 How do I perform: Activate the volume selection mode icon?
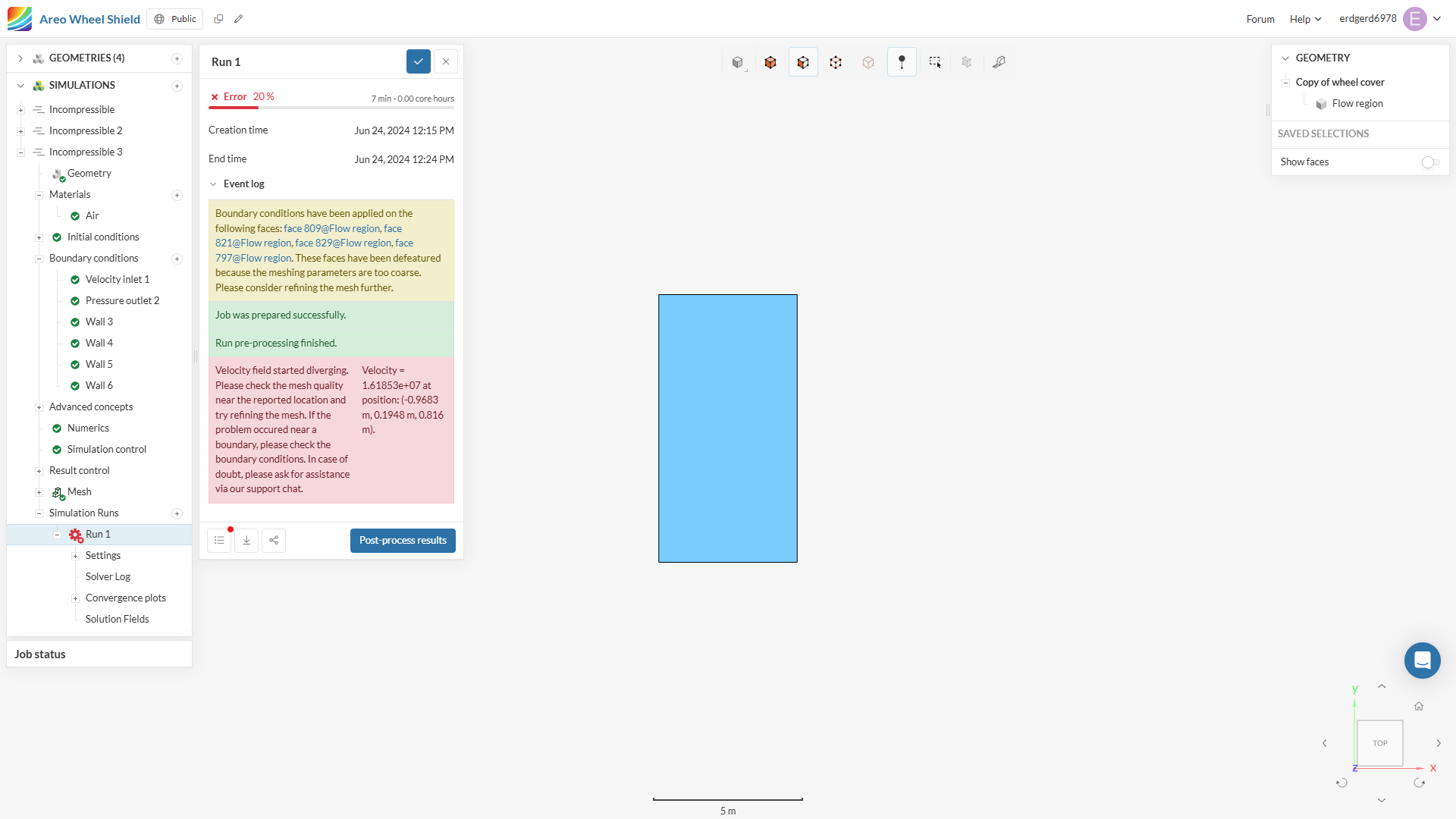point(770,62)
